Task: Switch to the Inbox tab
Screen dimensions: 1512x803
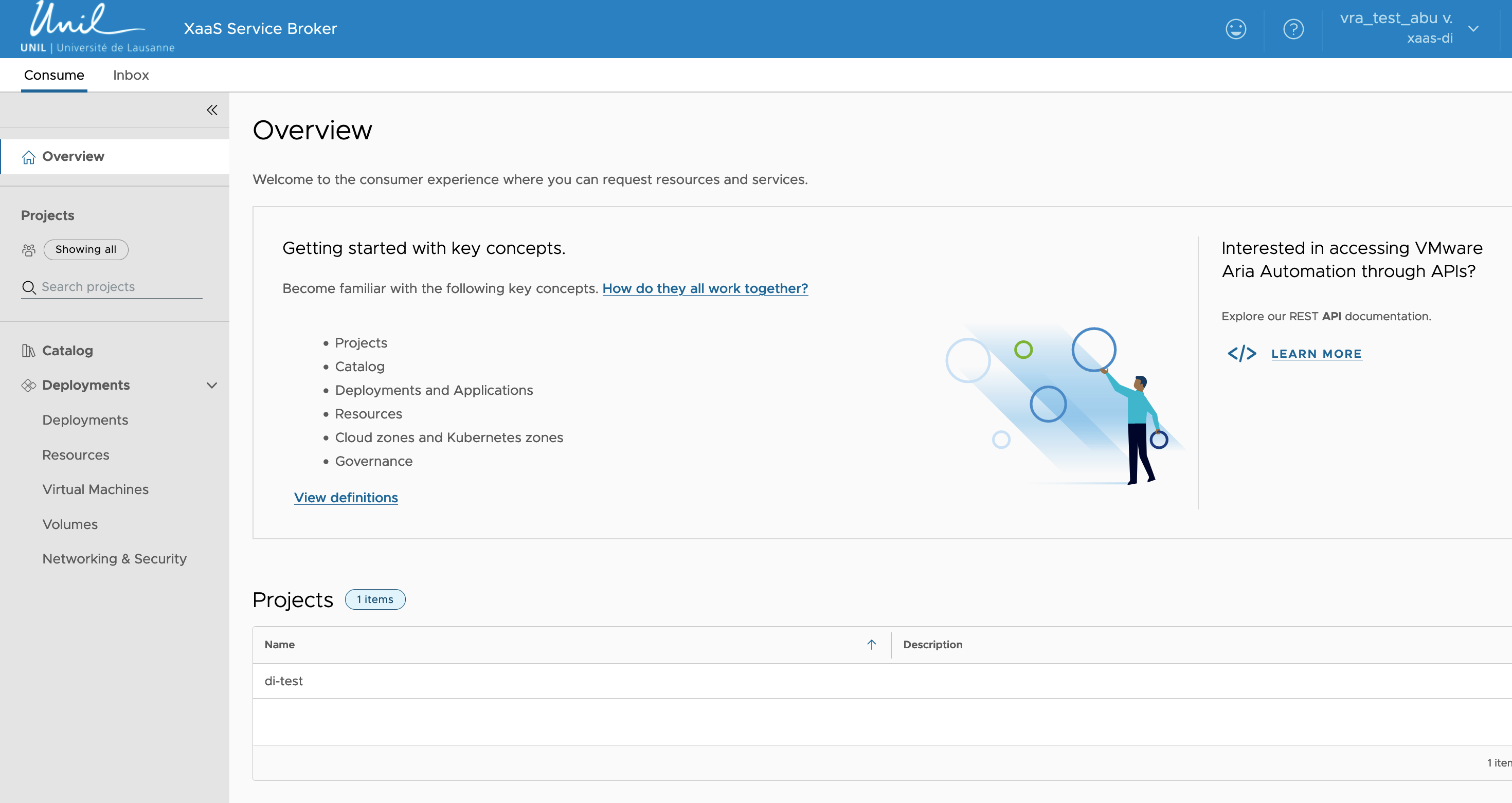Action: [131, 75]
